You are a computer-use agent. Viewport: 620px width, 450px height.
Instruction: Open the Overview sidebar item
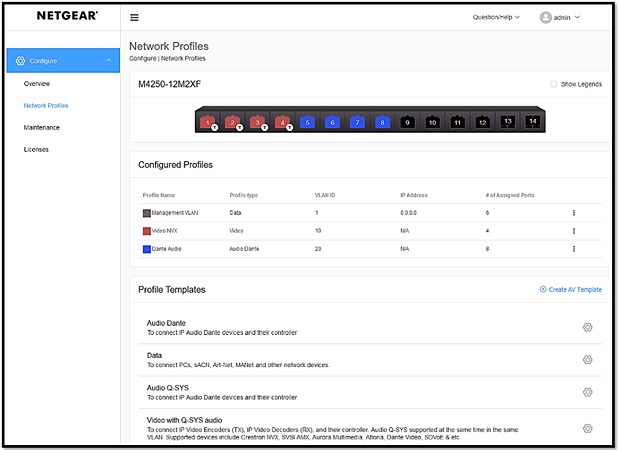tap(37, 83)
